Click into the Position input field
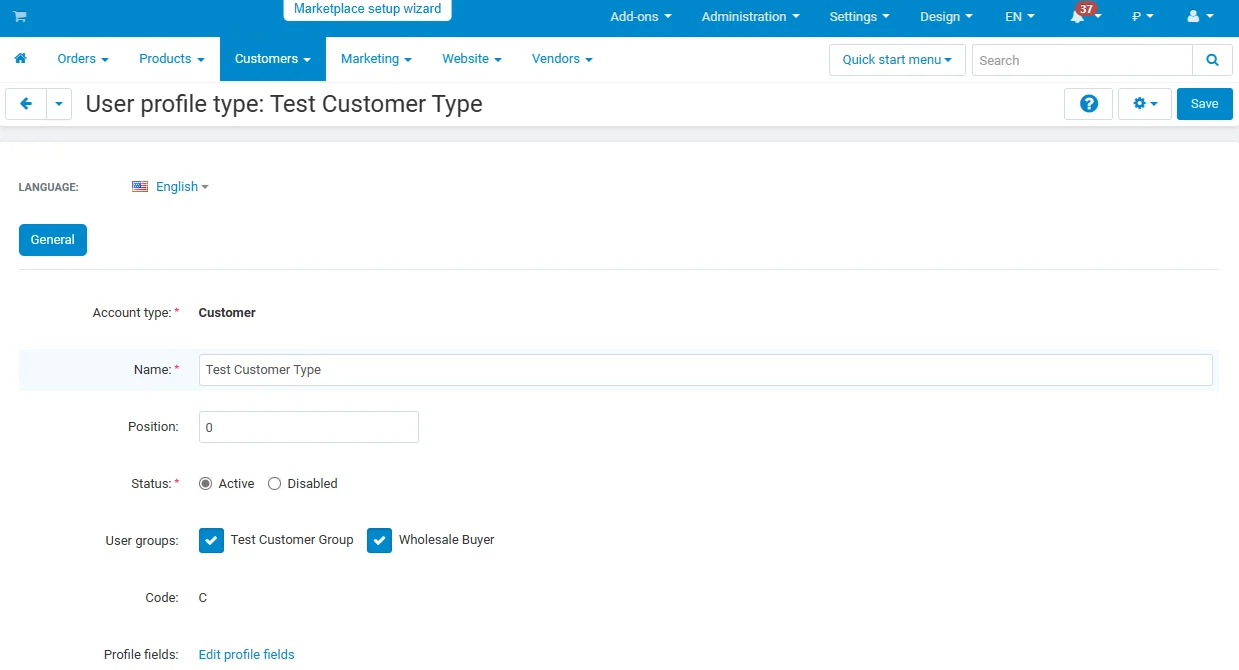The width and height of the screenshot is (1239, 670). (x=308, y=427)
